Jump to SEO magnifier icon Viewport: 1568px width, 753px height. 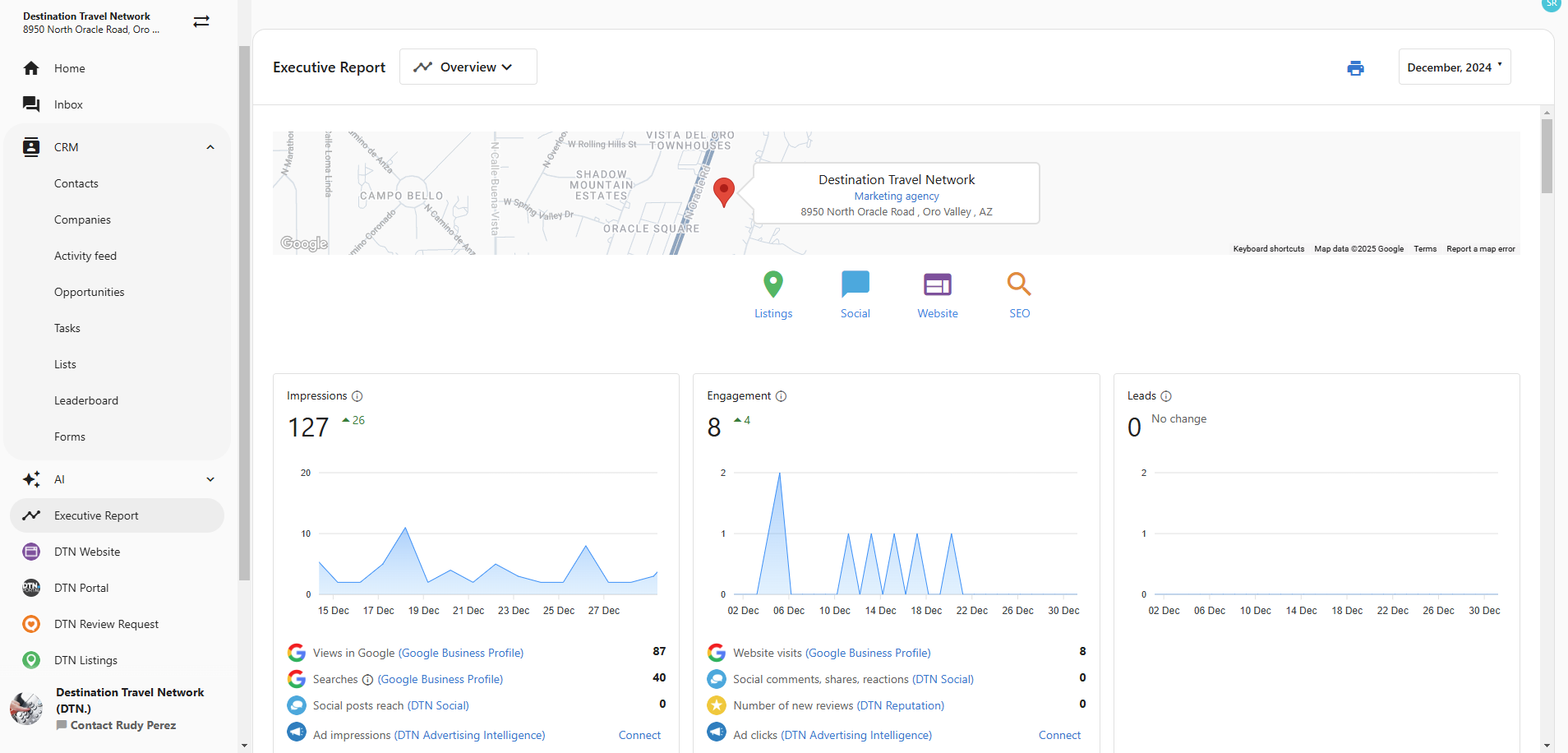coord(1019,284)
